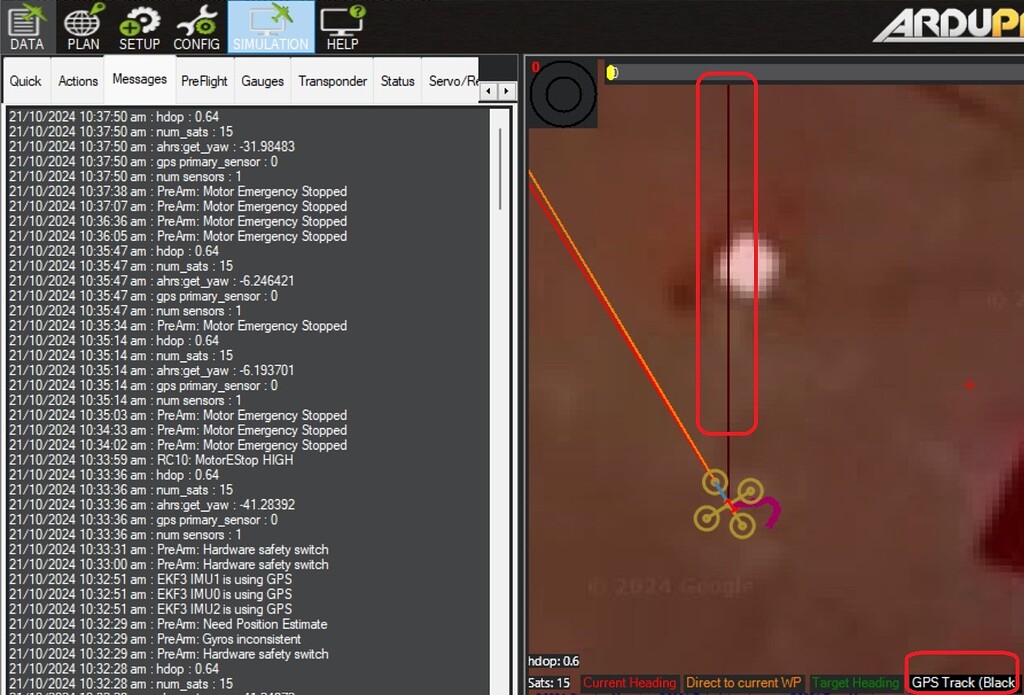Open the PLAN mission screen
Viewport: 1024px width, 695px height.
83,27
